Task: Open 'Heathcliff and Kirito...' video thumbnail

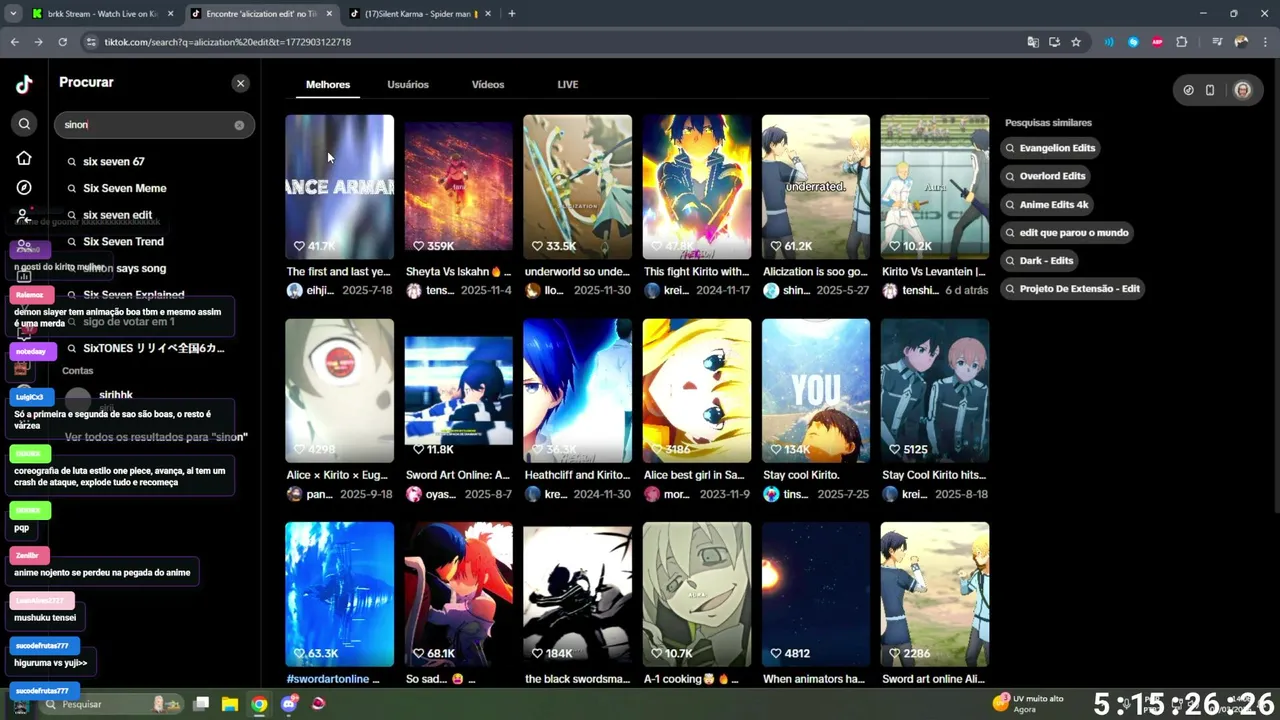Action: 577,391
